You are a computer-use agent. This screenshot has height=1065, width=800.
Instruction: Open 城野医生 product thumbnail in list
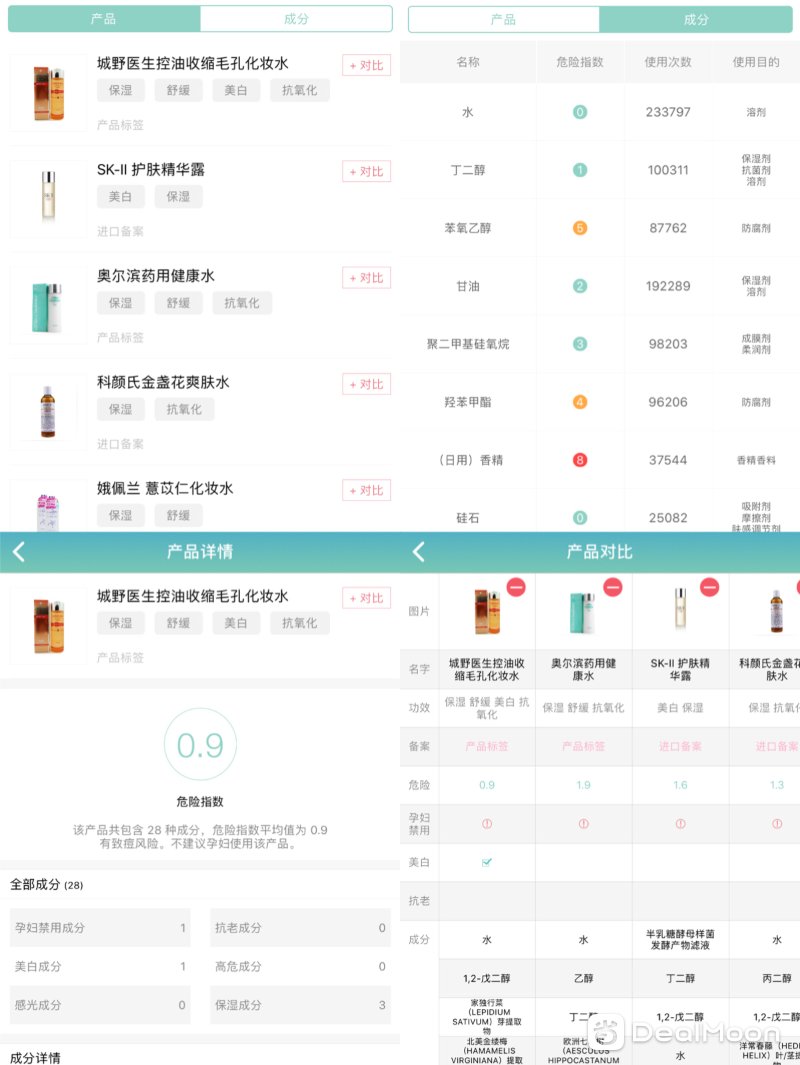point(48,93)
